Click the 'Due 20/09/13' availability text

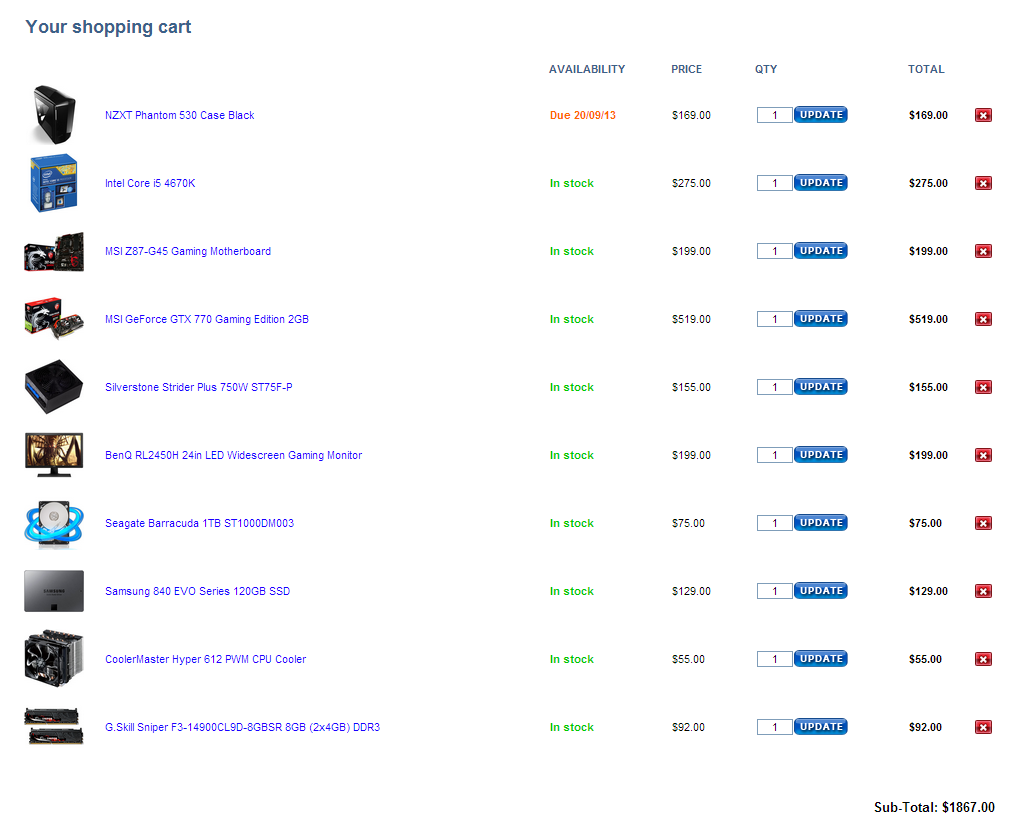pyautogui.click(x=582, y=115)
